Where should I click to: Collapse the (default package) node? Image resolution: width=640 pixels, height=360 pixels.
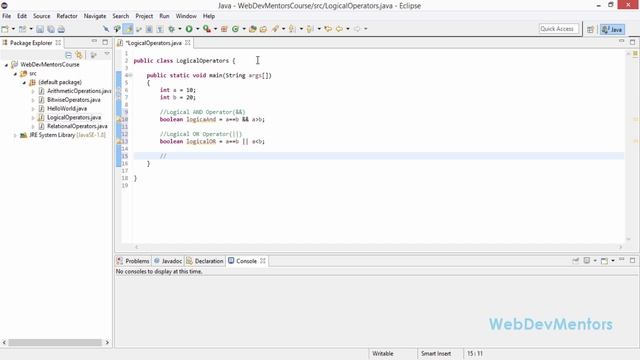(24, 82)
